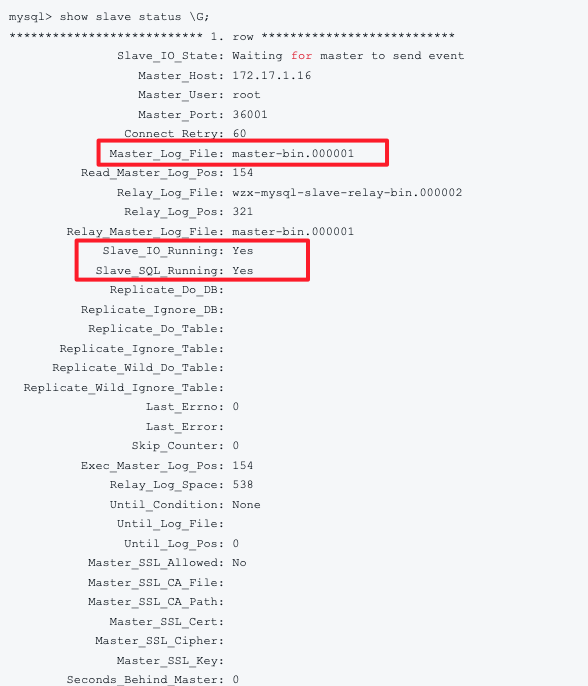This screenshot has width=588, height=686.
Task: Click the Replicate_Wild_Ignore_Table label
Action: coord(124,388)
